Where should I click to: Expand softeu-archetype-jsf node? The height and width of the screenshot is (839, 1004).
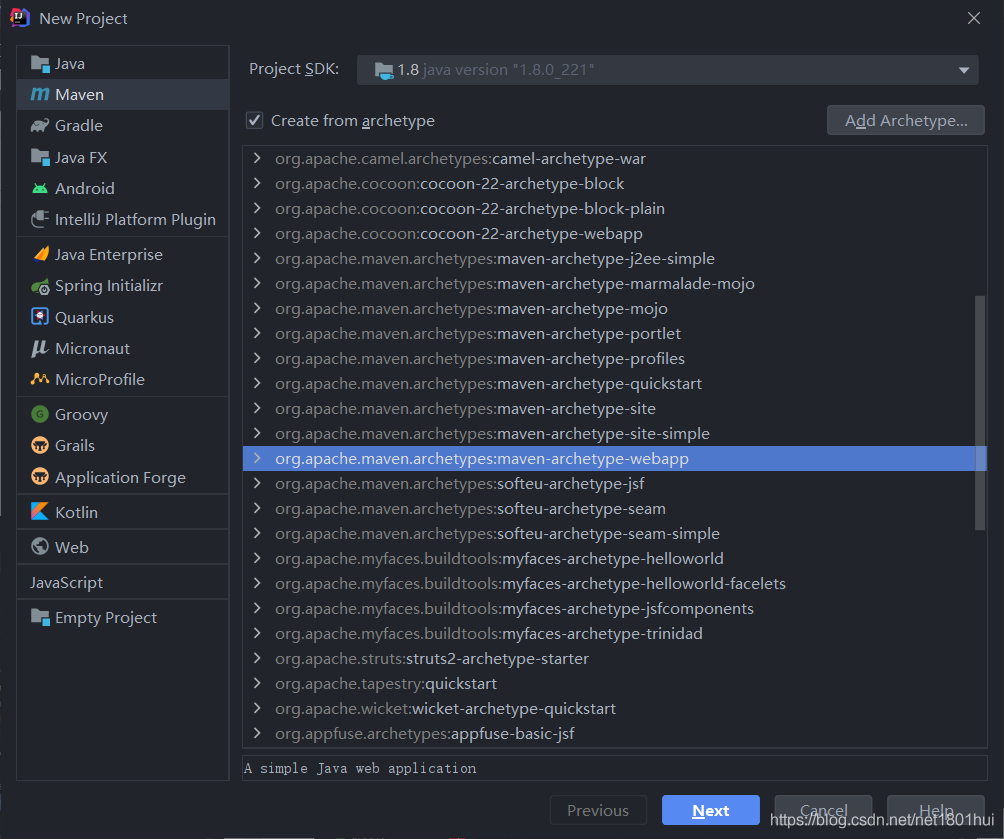[x=257, y=483]
